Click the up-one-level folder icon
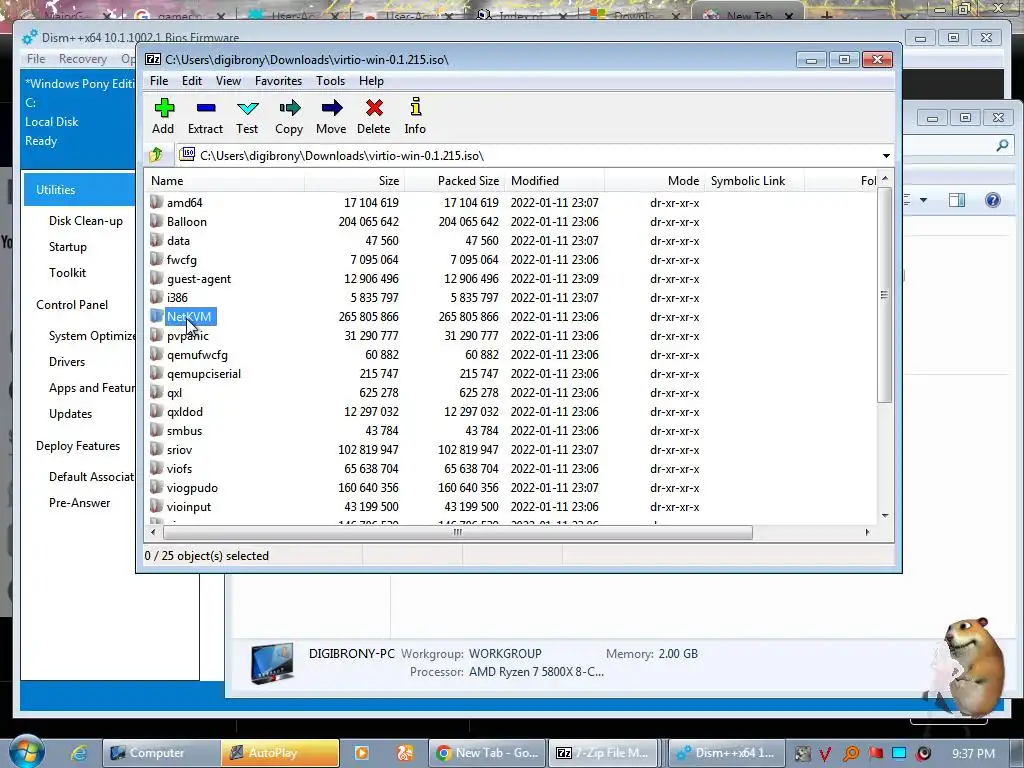 pyautogui.click(x=156, y=155)
